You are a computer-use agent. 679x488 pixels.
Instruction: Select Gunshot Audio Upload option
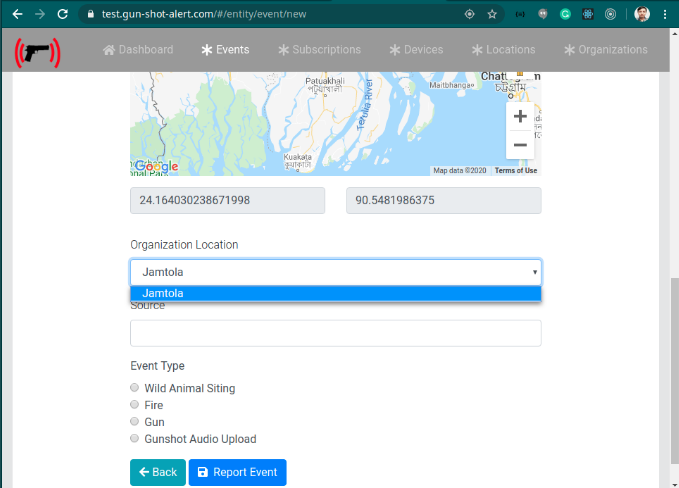(135, 439)
